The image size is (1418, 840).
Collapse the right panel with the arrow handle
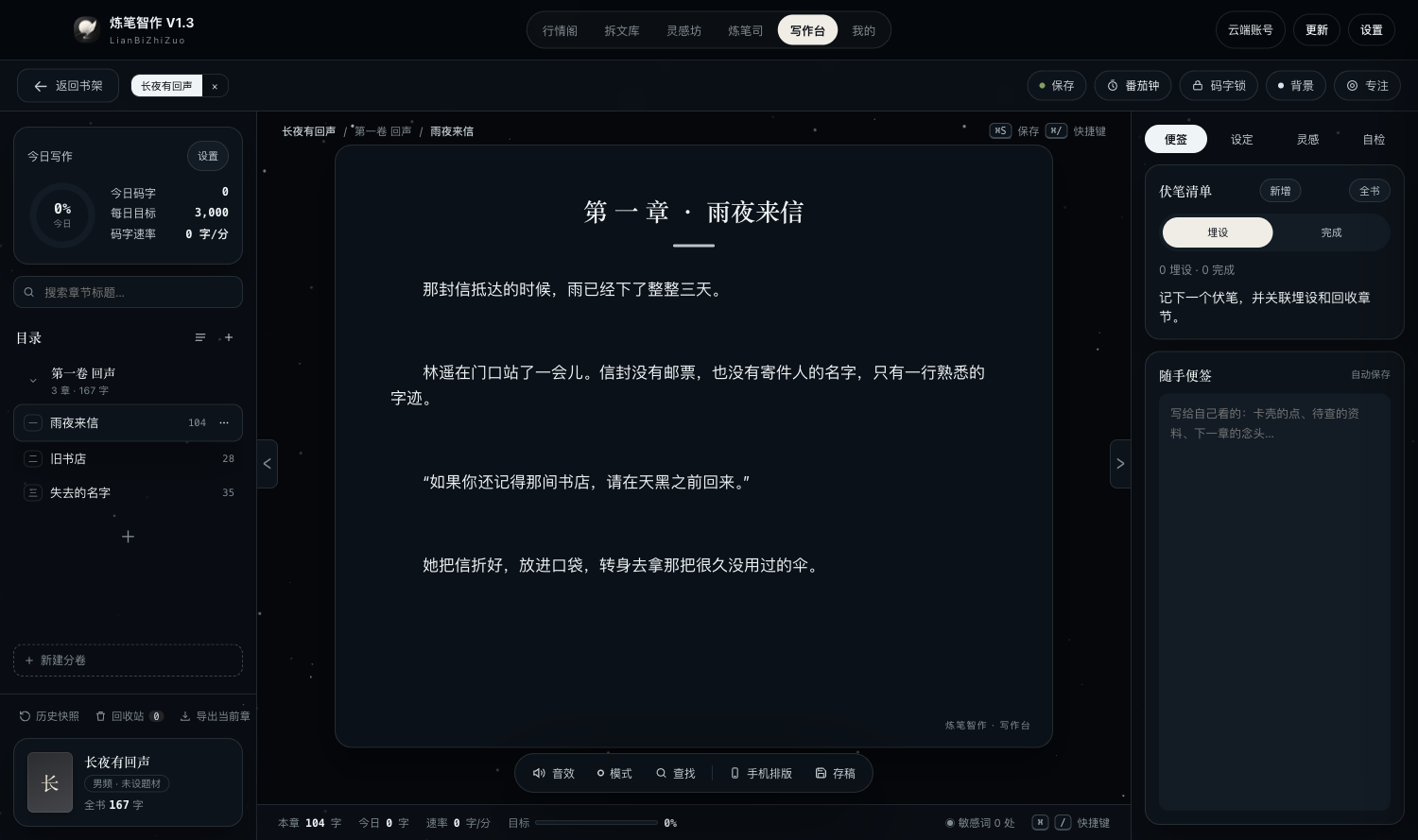point(1120,464)
